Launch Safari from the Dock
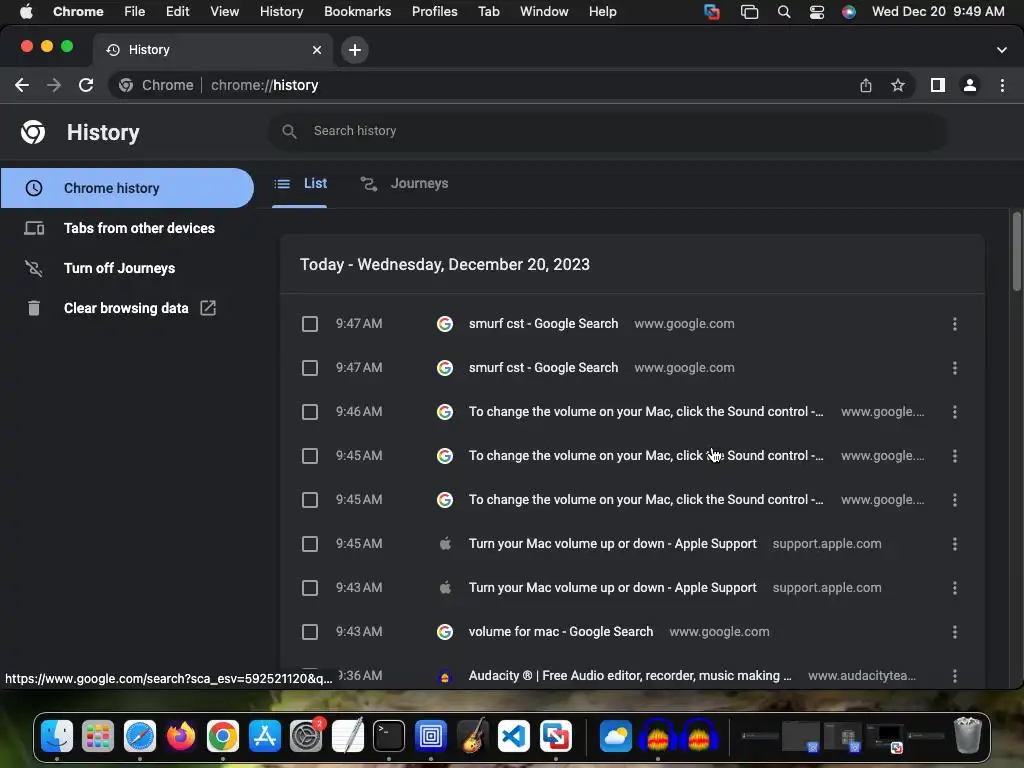This screenshot has width=1024, height=768. pos(140,736)
